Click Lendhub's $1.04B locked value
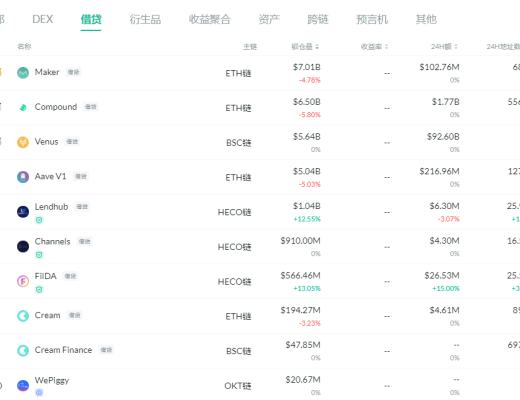The height and width of the screenshot is (400, 520). tap(307, 206)
